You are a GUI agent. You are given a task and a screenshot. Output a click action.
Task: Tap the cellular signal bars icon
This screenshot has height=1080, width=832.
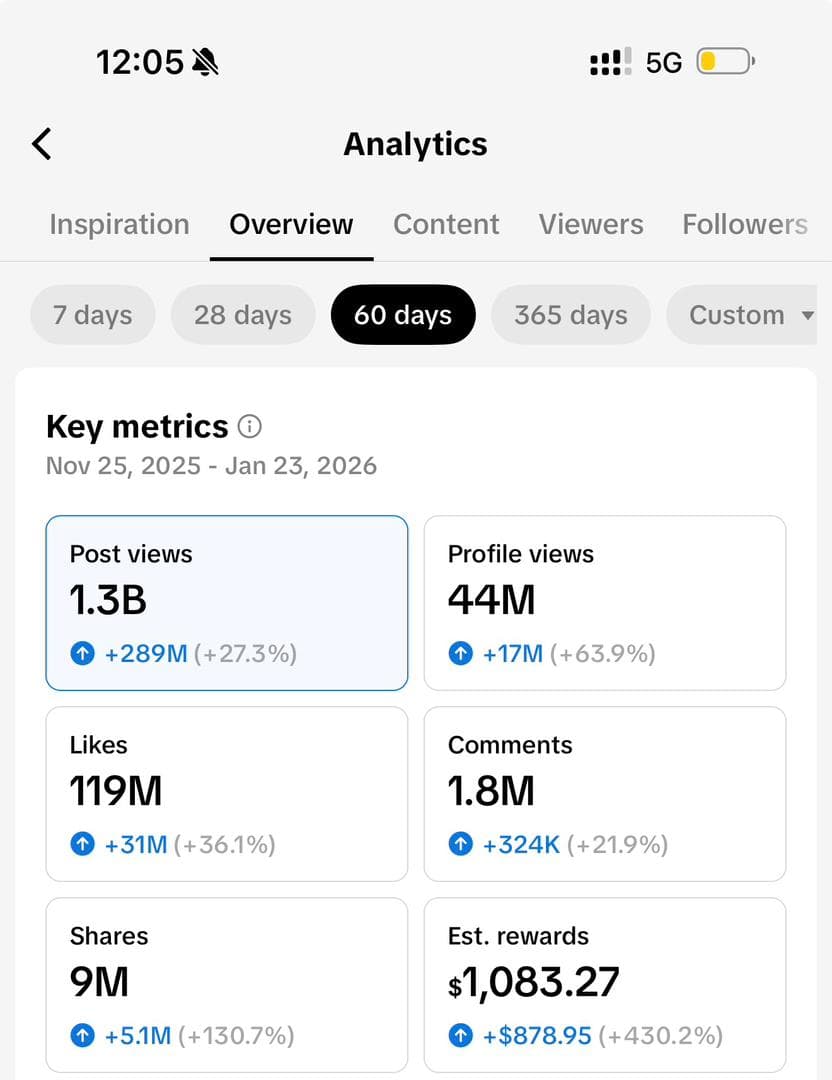coord(610,62)
